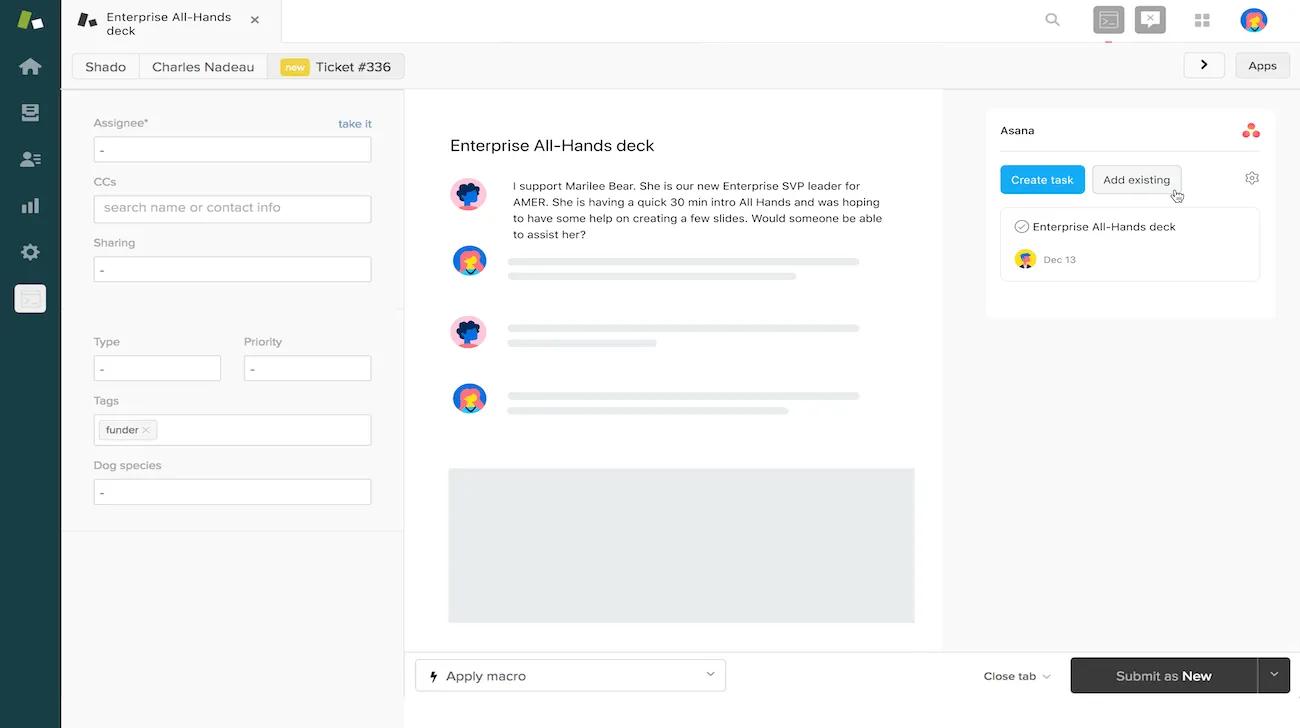Mark the Enterprise All-Hands deck task complete
Screen dimensions: 1300x728
(1021, 226)
